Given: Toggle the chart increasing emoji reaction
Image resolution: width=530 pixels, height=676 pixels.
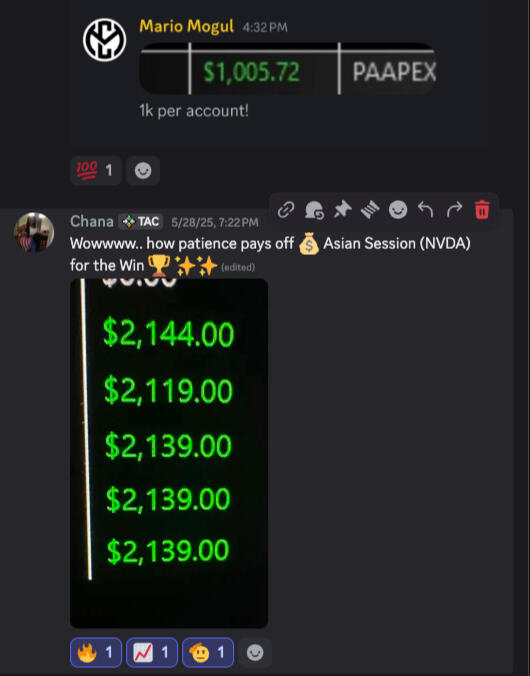Looking at the screenshot, I should pyautogui.click(x=152, y=652).
